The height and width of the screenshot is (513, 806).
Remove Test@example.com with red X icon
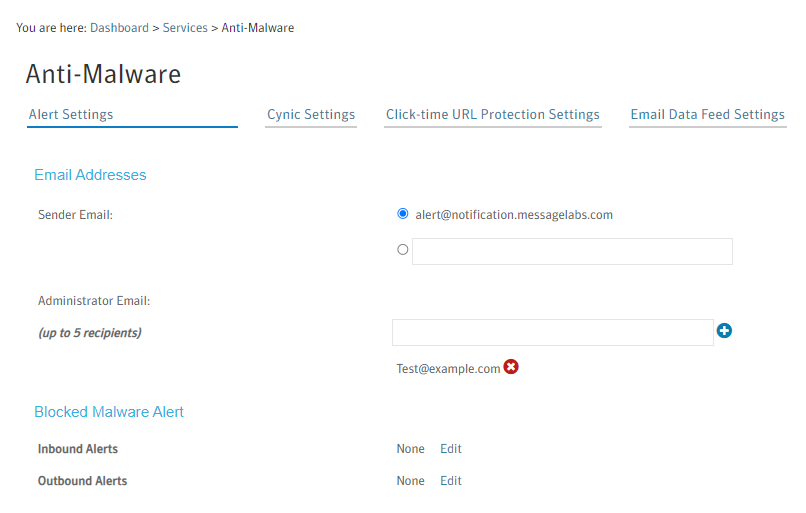(x=511, y=368)
